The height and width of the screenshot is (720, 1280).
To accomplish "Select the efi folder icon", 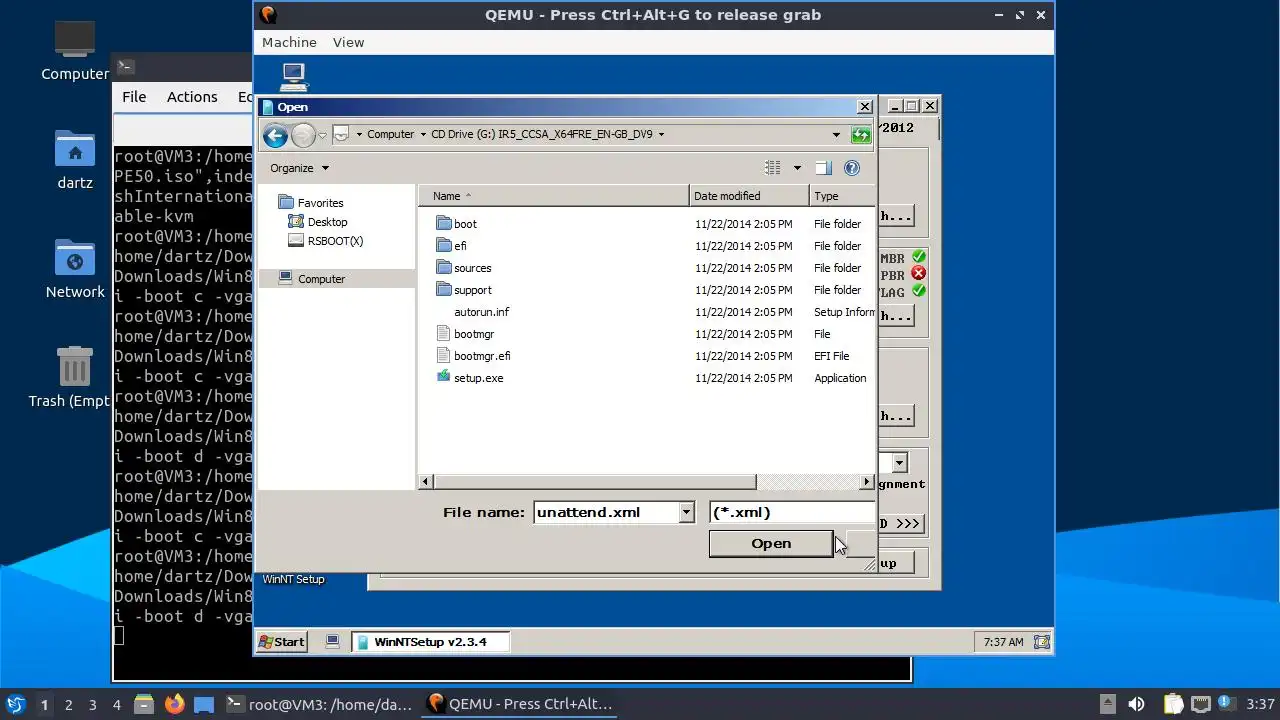I will (445, 245).
